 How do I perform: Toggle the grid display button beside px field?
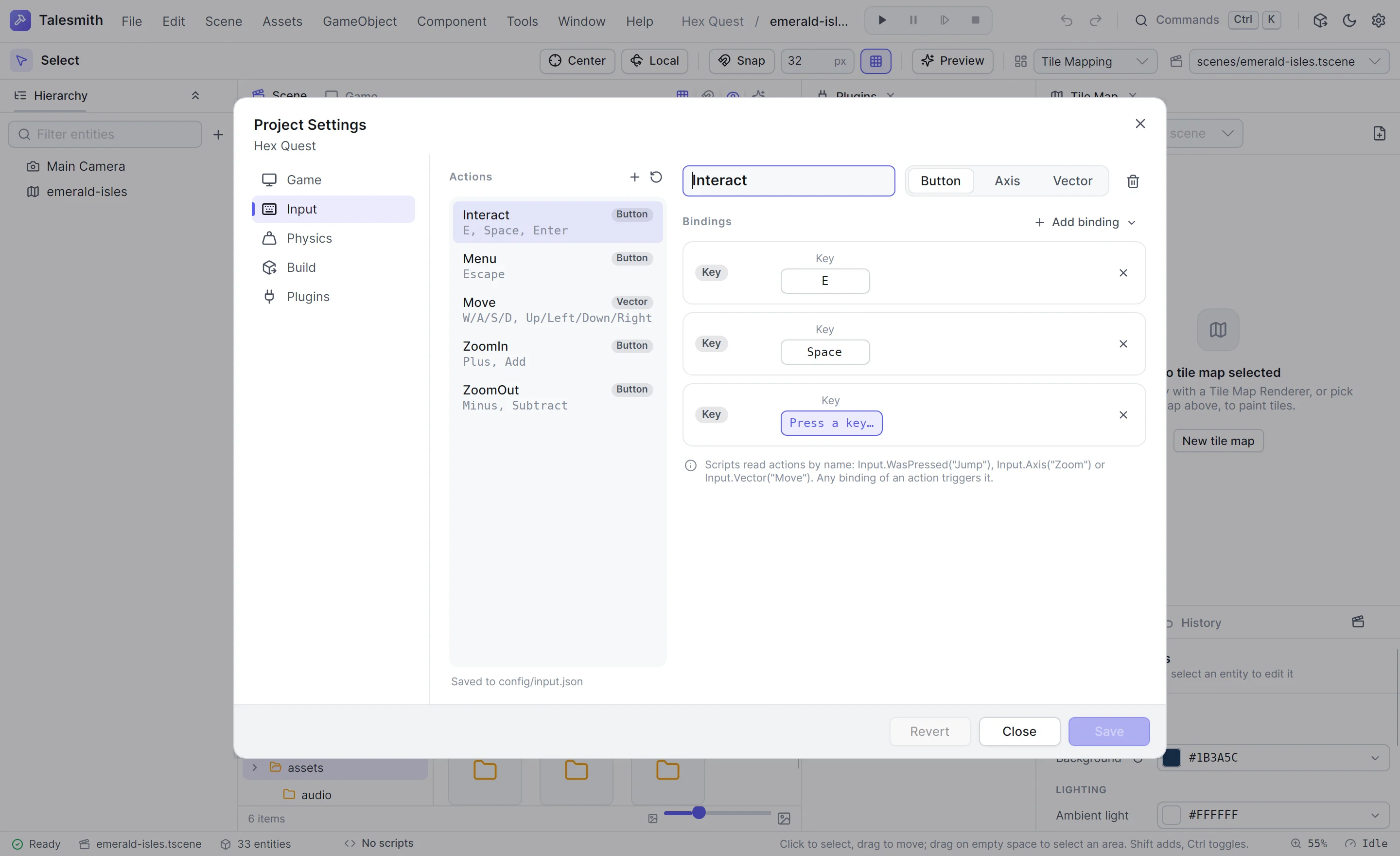pos(875,61)
